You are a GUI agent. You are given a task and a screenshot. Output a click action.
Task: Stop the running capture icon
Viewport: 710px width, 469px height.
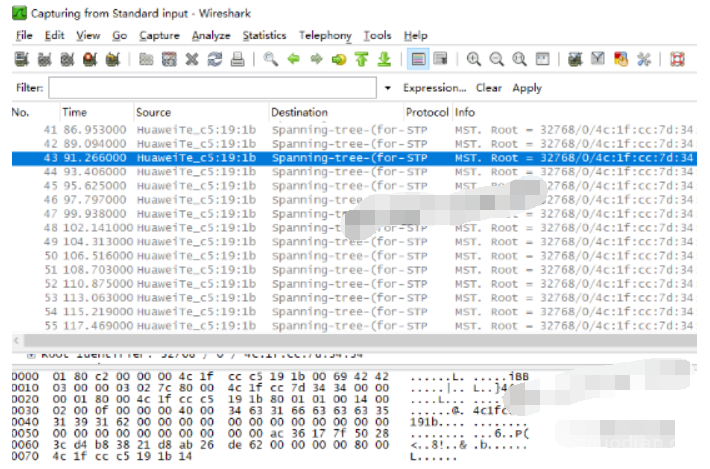tap(90, 59)
